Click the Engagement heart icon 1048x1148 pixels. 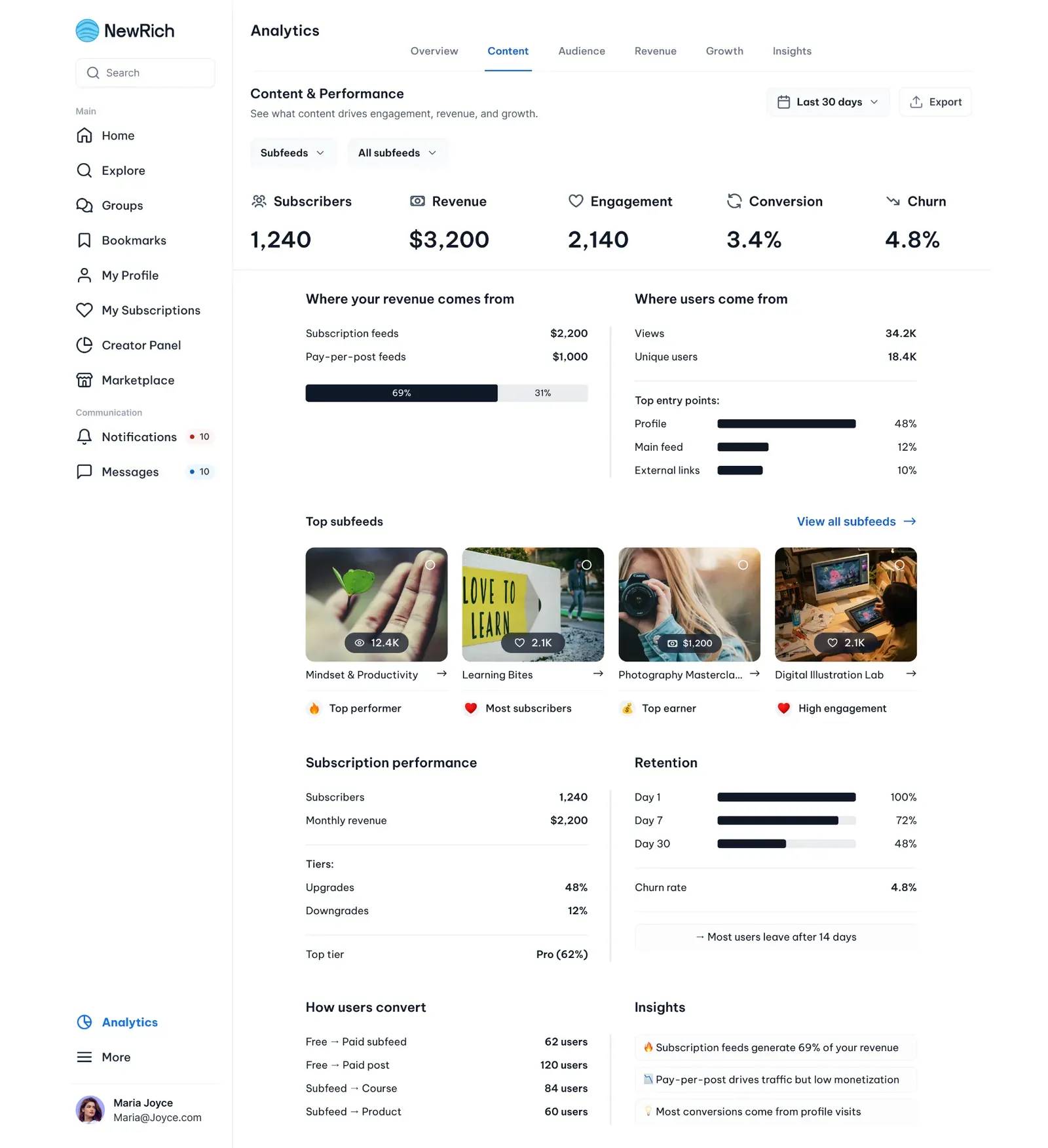(576, 201)
